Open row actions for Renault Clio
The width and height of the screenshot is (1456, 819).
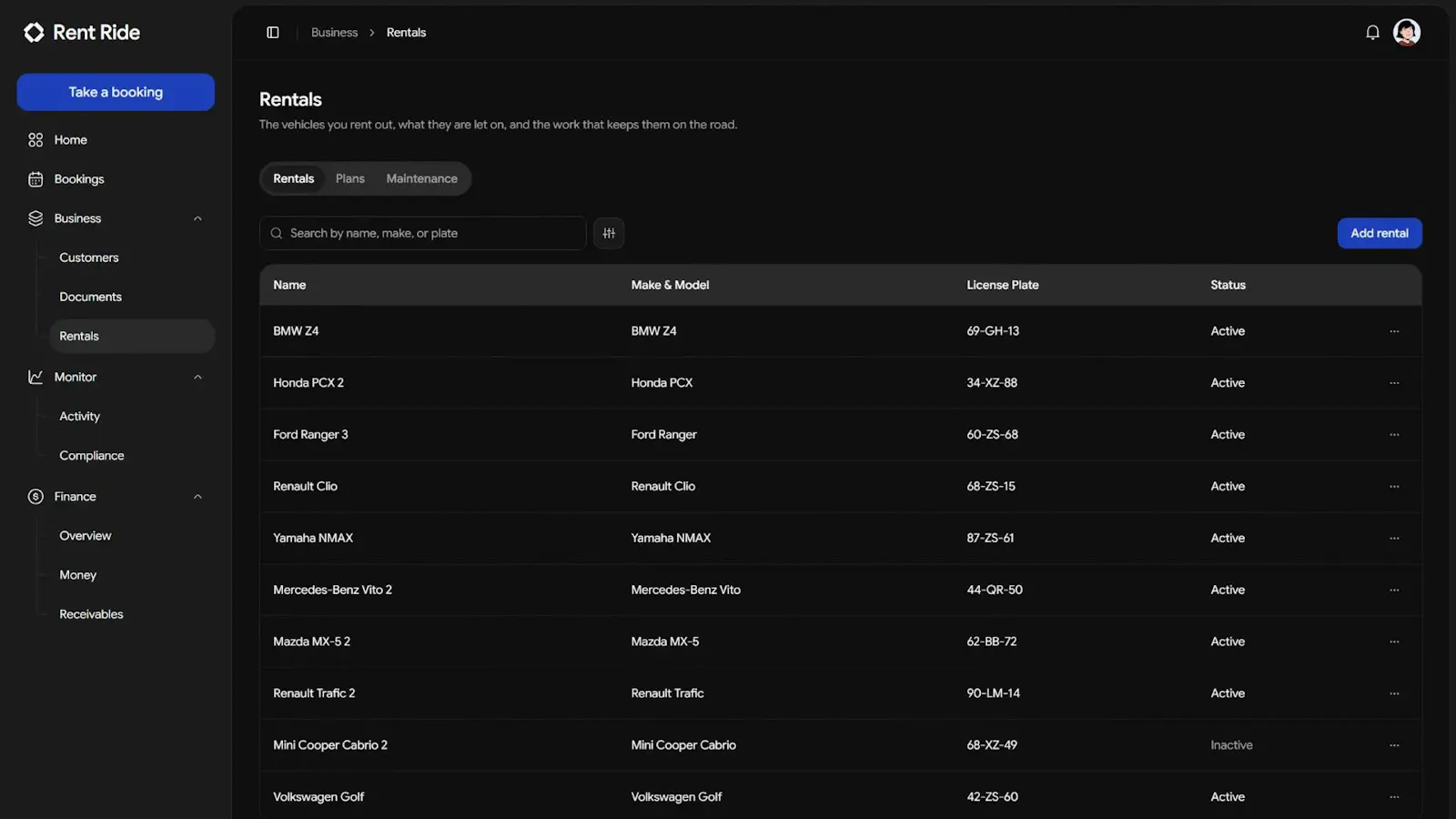tap(1394, 487)
